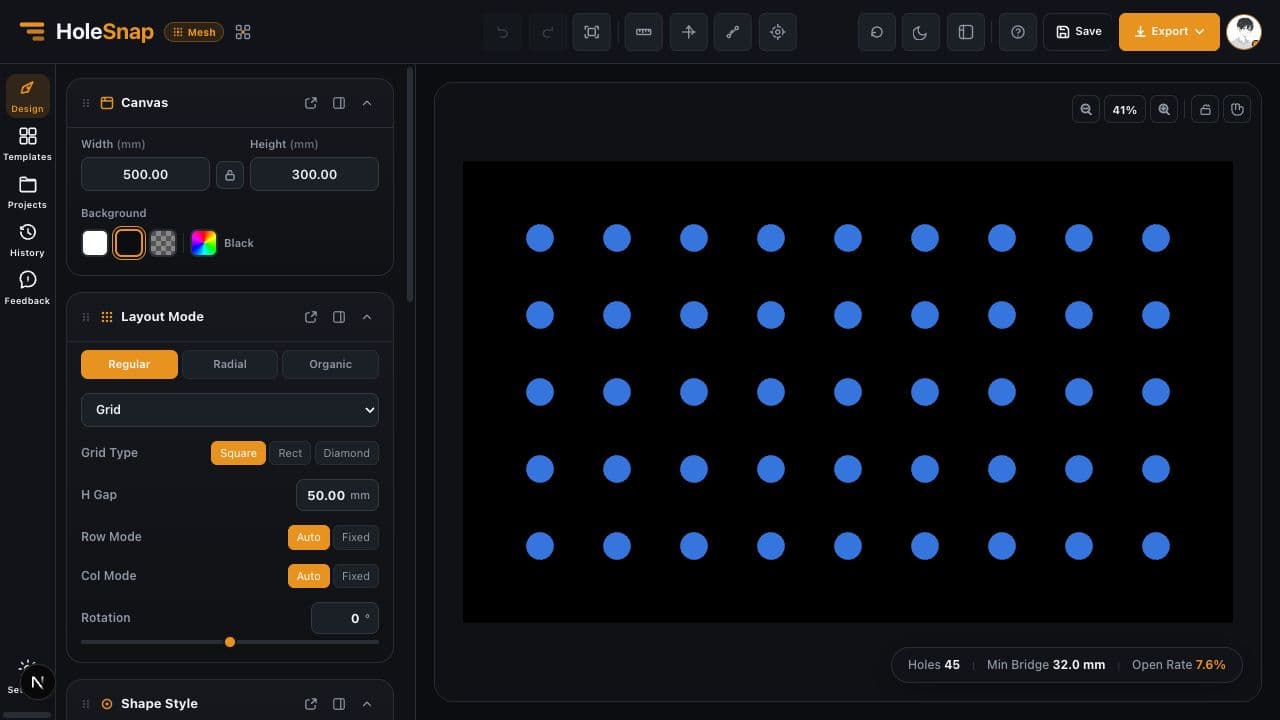Click the fit-to-screen frame icon

(592, 32)
